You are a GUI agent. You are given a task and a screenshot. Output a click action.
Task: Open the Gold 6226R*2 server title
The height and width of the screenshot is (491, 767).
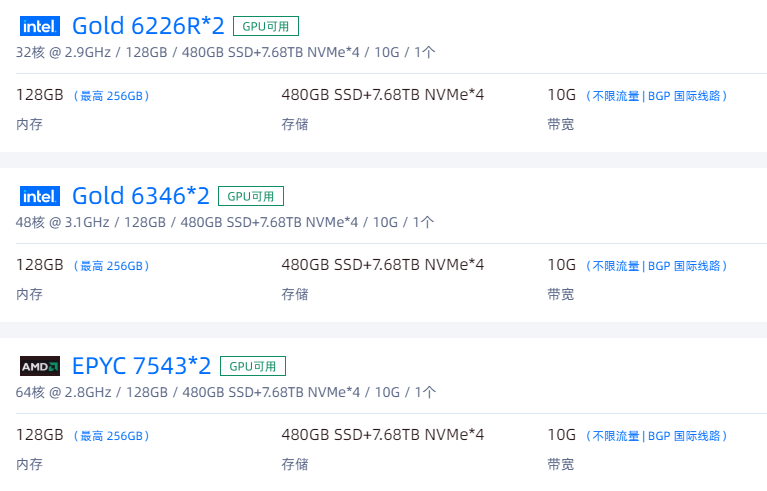148,26
